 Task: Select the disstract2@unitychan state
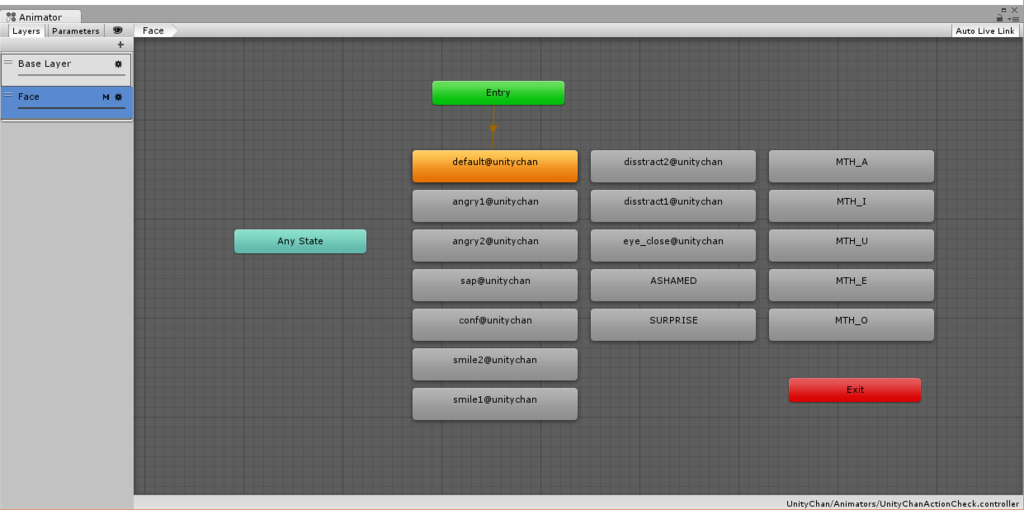point(673,166)
